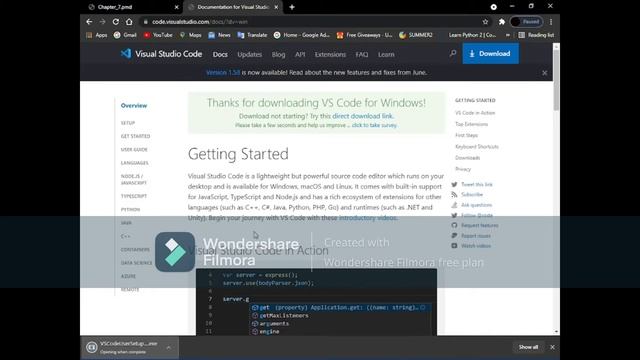Expand the PYTHON sidebar section
Screen dimensions: 640x360
pyautogui.click(x=130, y=209)
